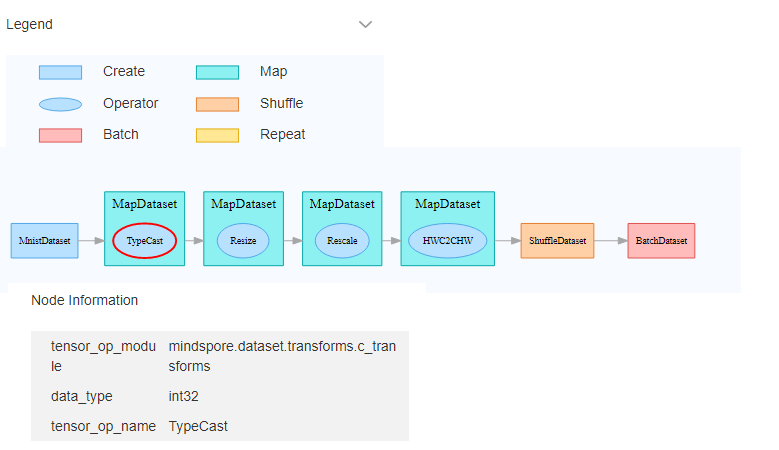Click the Shuffle legend swatch
The width and height of the screenshot is (779, 450).
[217, 104]
